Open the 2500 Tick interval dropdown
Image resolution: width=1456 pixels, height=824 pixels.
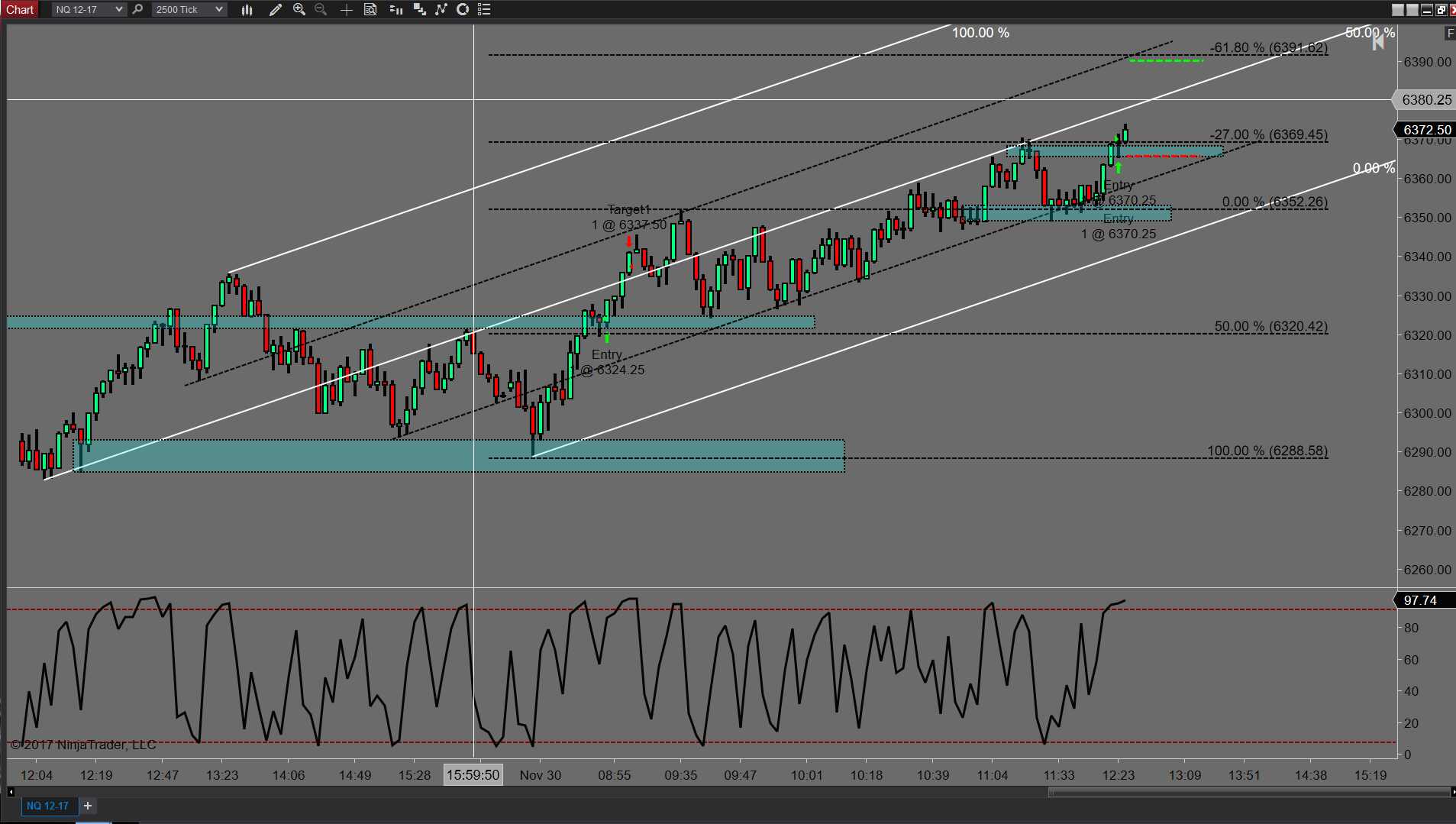pos(189,9)
